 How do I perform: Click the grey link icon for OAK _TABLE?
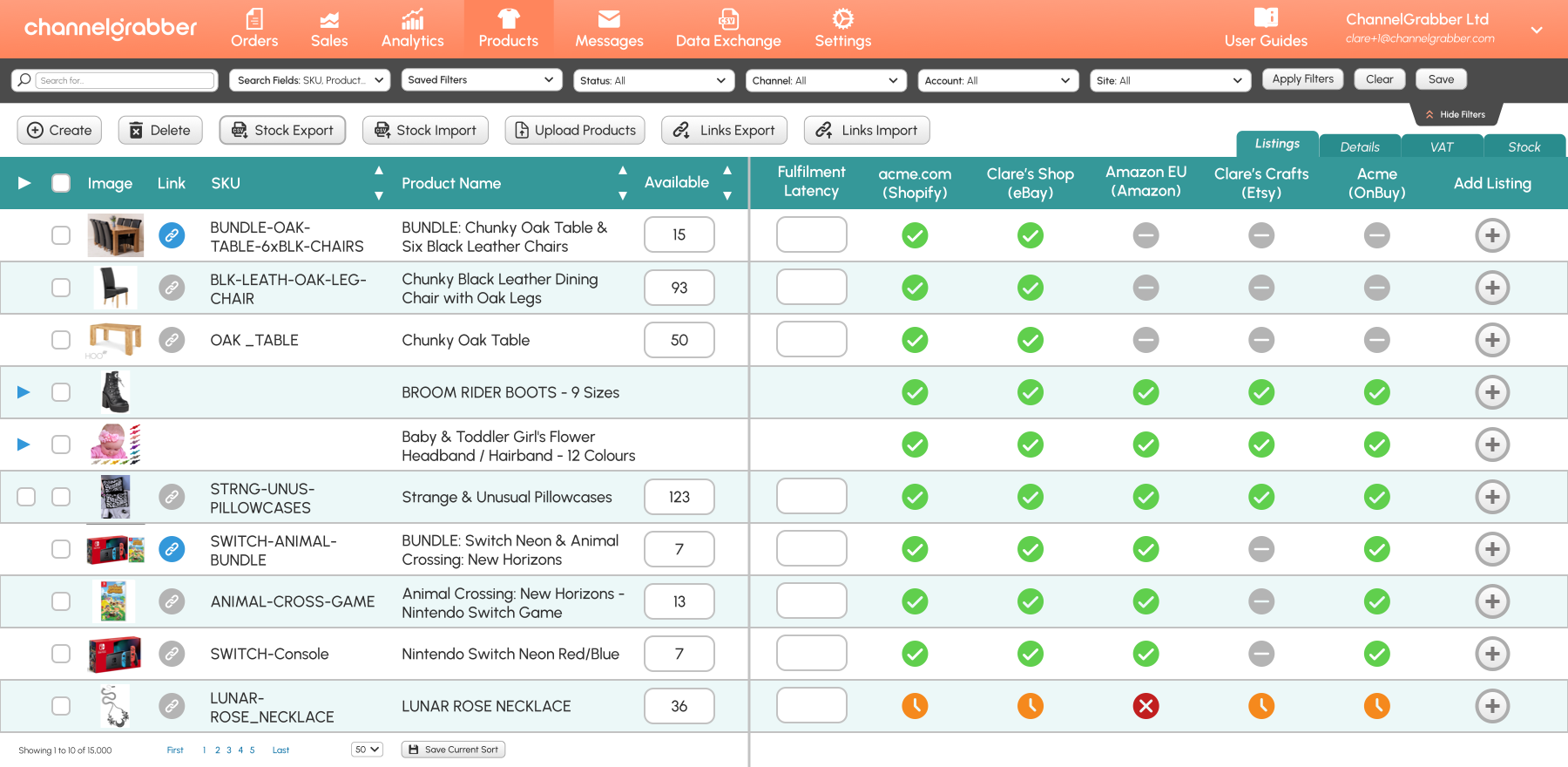172,340
